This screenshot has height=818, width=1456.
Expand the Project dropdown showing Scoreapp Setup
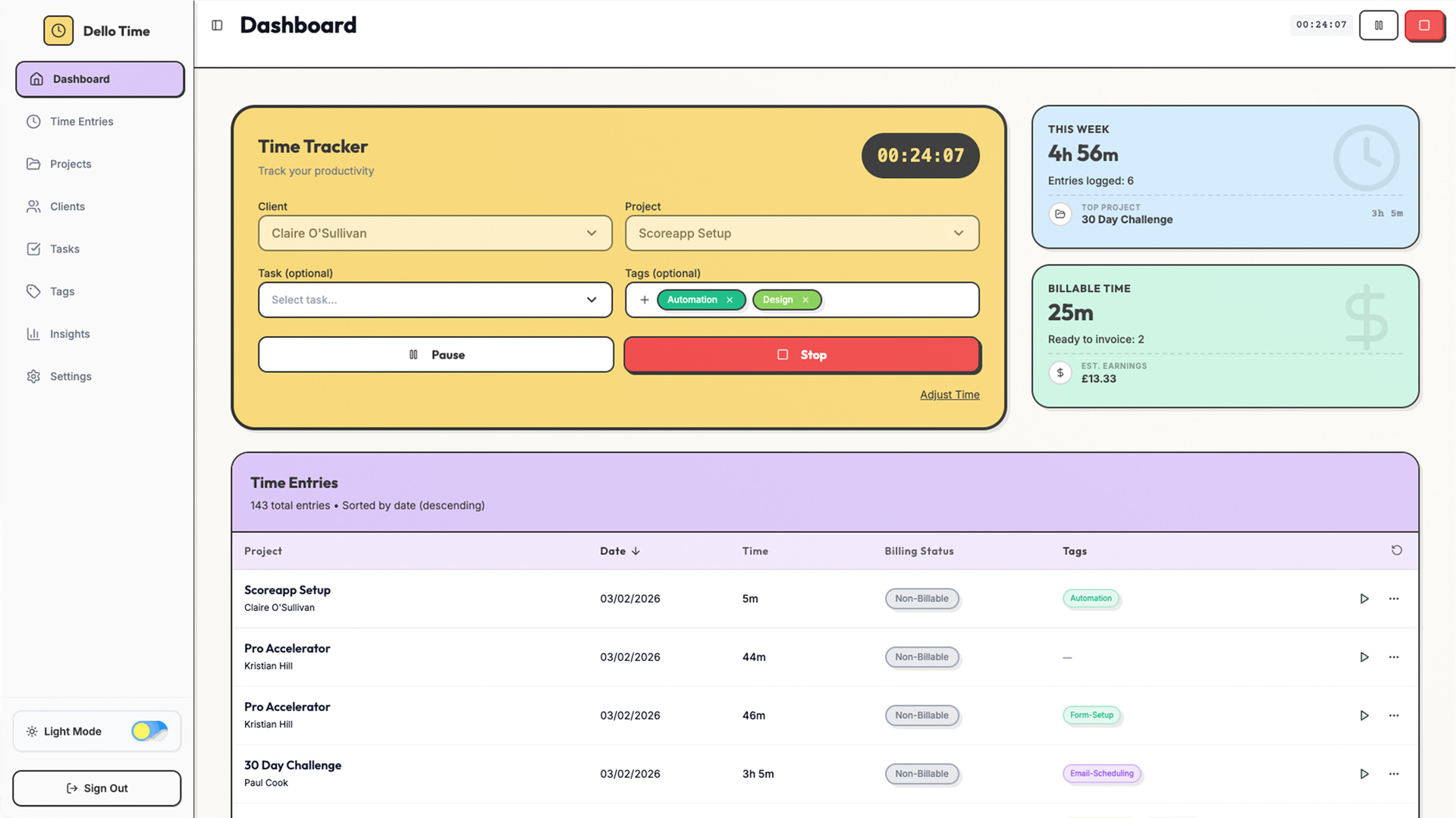tap(802, 233)
